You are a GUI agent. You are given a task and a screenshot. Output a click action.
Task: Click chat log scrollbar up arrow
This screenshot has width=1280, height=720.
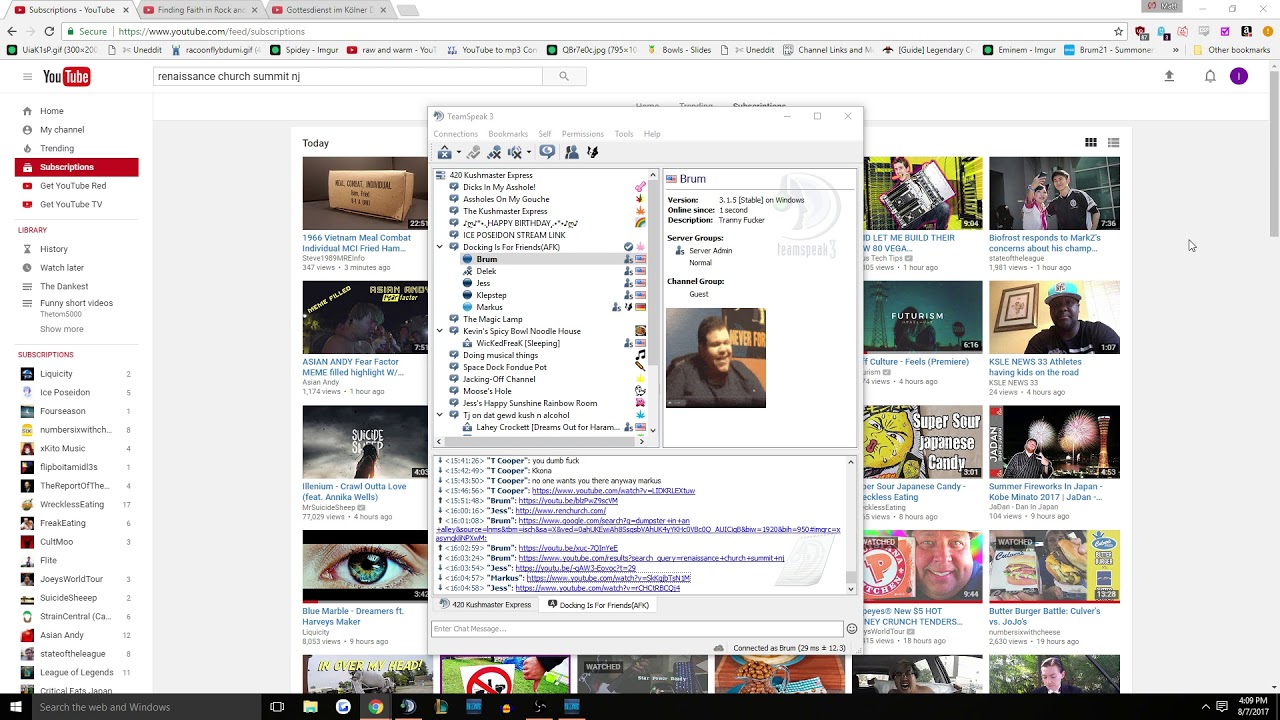[851, 462]
